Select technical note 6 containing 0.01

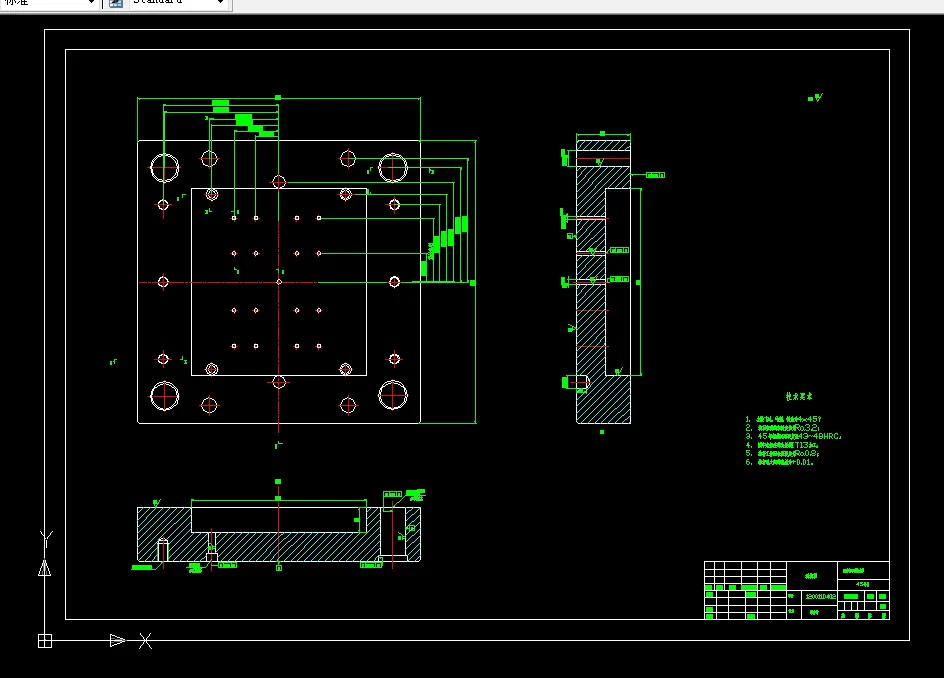pyautogui.click(x=780, y=462)
